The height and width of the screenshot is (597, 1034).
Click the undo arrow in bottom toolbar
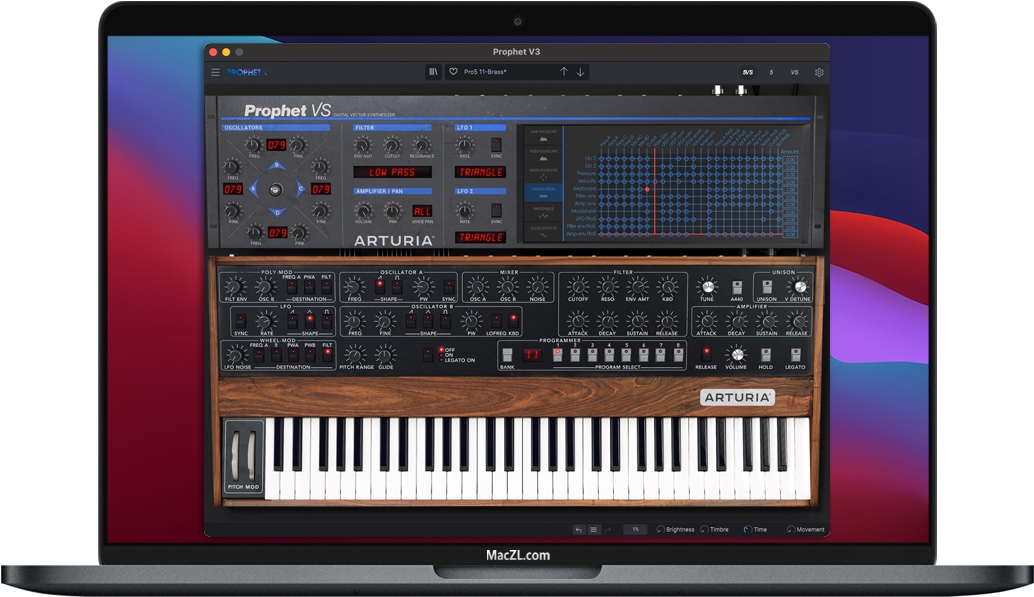578,529
